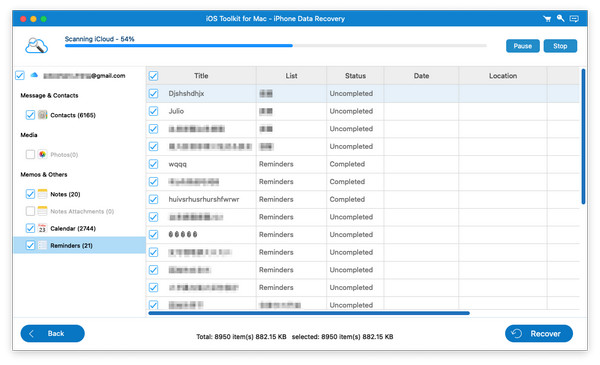Uncheck the Julio reminder row checkbox
600x365 pixels.
click(153, 111)
